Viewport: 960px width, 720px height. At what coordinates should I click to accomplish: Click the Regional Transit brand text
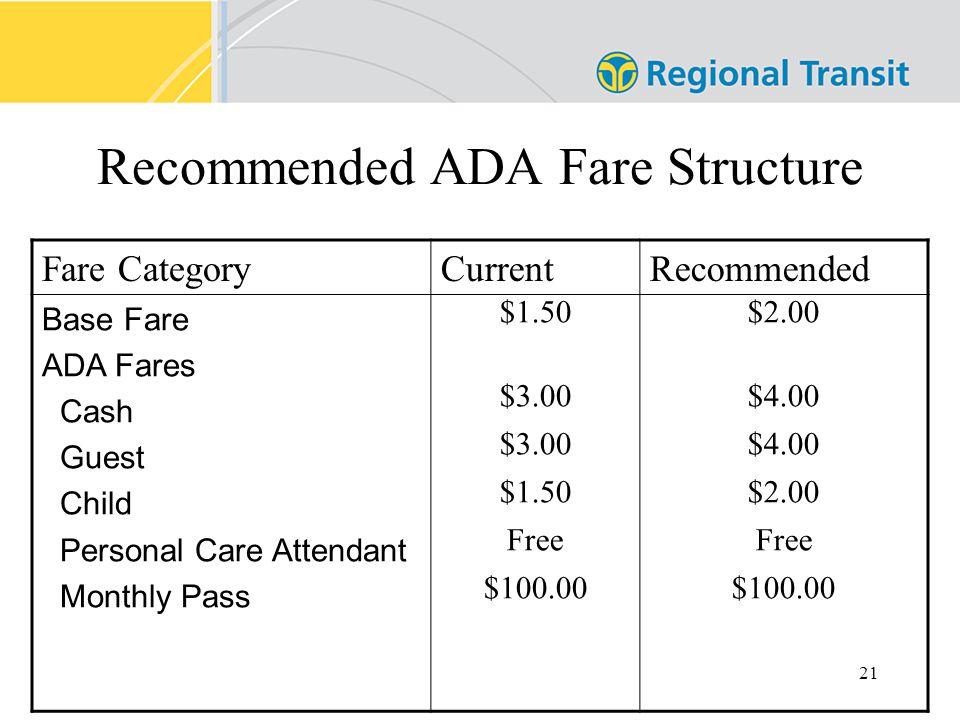778,74
